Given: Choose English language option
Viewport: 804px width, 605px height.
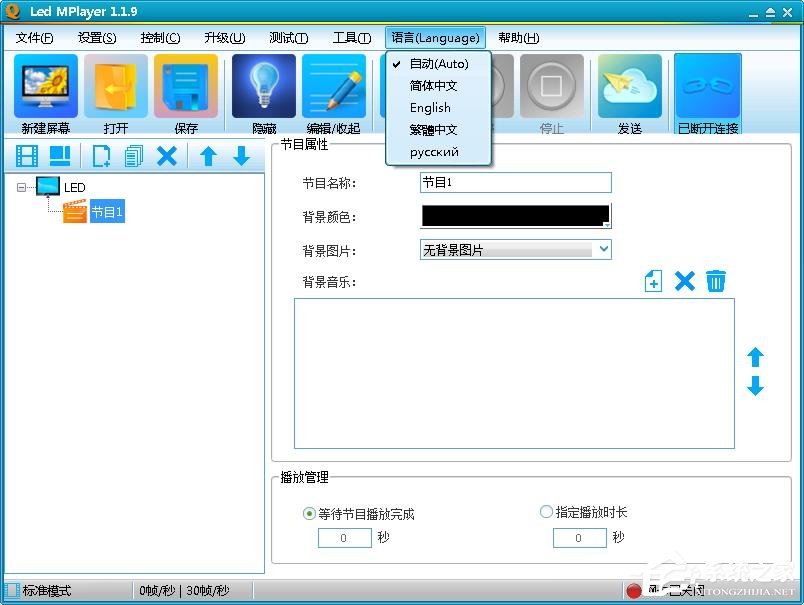Looking at the screenshot, I should pos(438,108).
